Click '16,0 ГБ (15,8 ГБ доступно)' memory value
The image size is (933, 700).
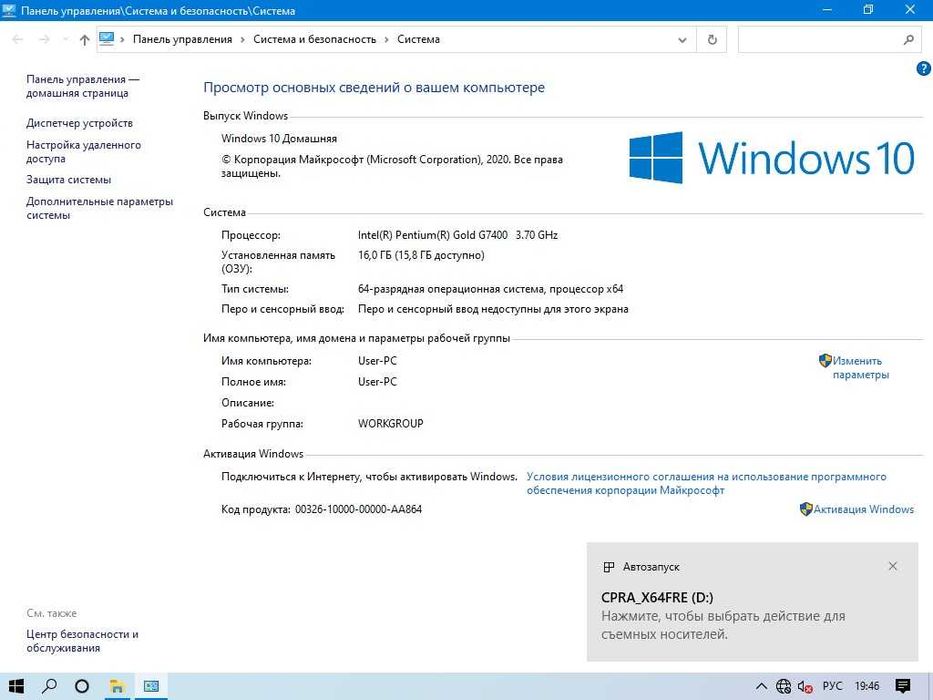click(x=421, y=255)
